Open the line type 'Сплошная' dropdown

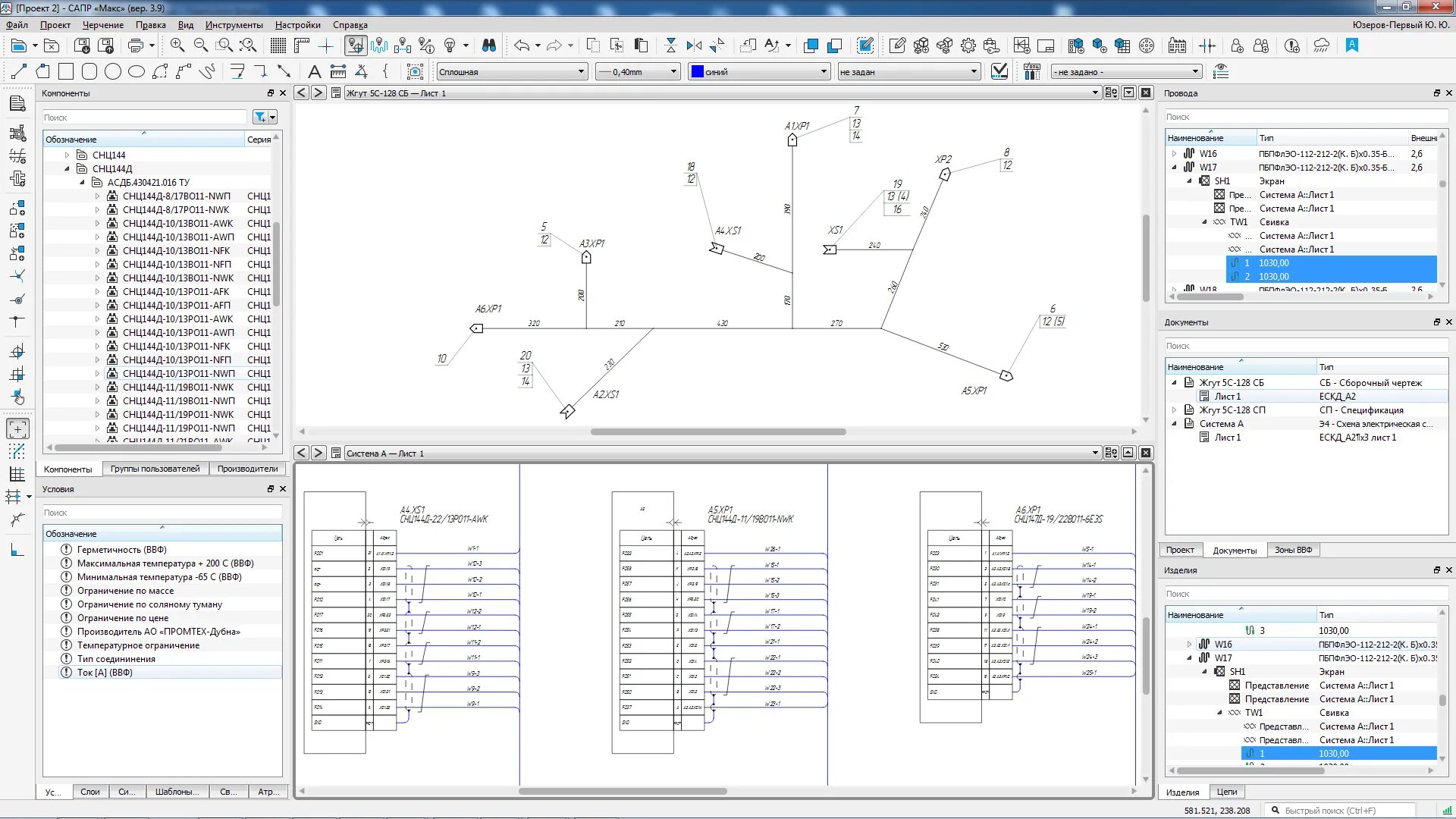512,72
